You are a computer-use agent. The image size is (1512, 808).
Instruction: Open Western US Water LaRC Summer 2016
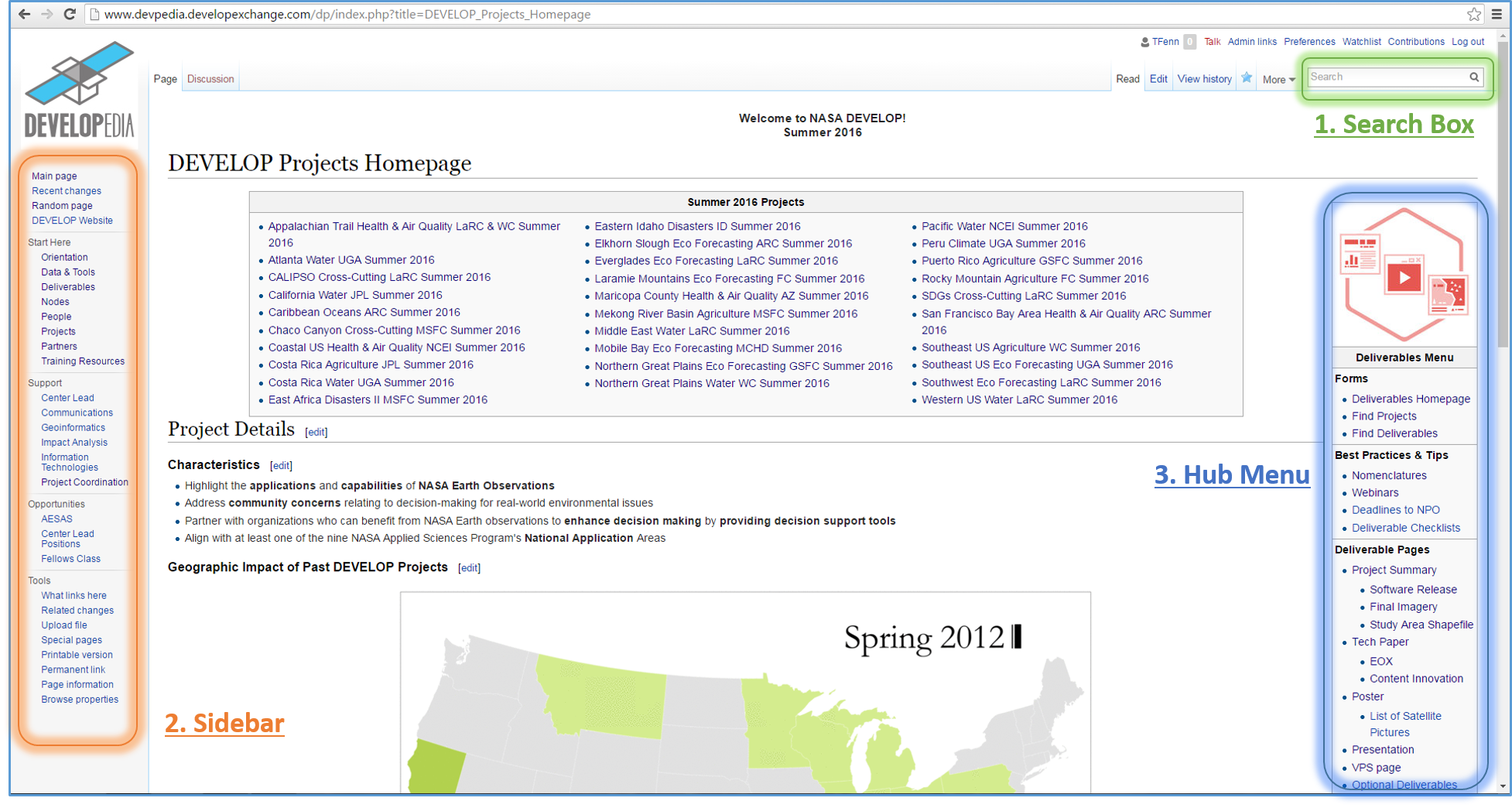pos(1019,399)
